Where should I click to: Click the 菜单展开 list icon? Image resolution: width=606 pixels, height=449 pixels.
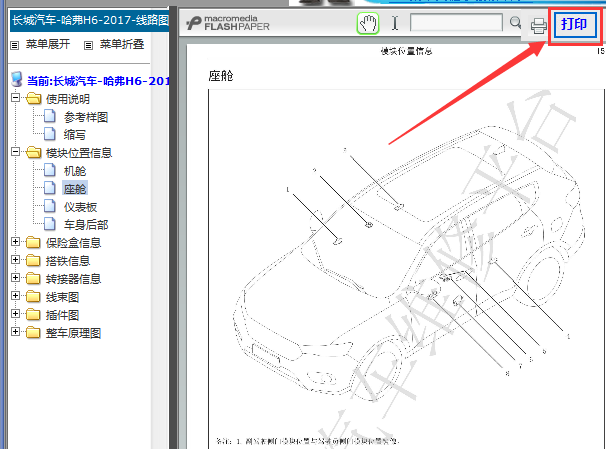pos(15,45)
